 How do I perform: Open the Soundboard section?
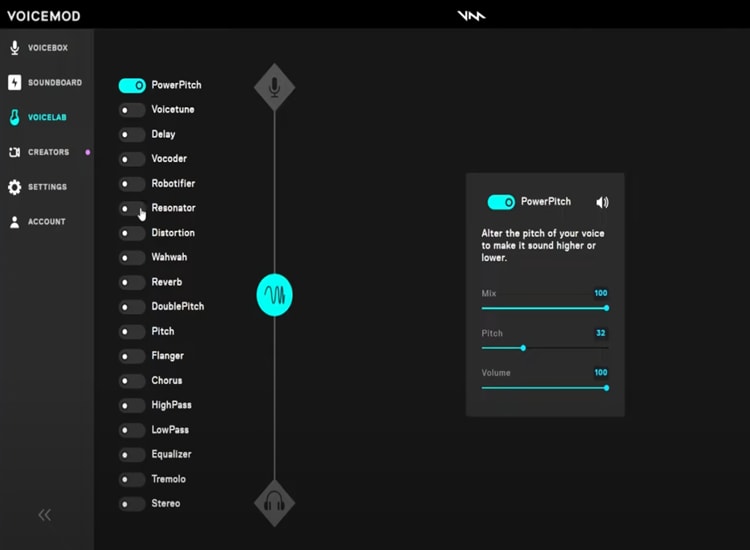[x=47, y=82]
